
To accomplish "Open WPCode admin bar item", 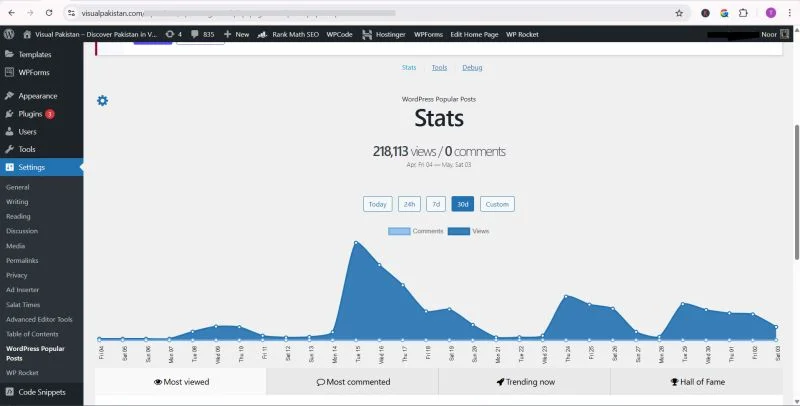I will click(x=339, y=34).
